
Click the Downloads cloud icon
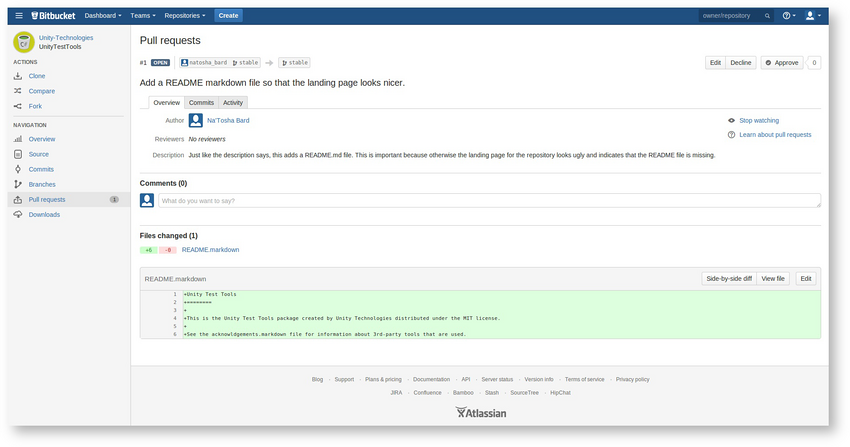[x=18, y=215]
